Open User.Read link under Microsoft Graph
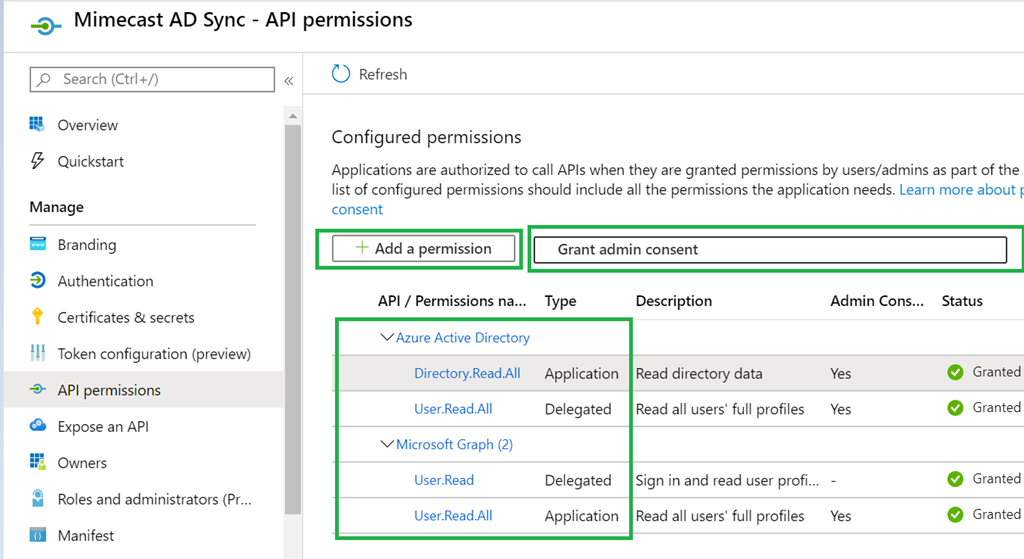 tap(444, 480)
